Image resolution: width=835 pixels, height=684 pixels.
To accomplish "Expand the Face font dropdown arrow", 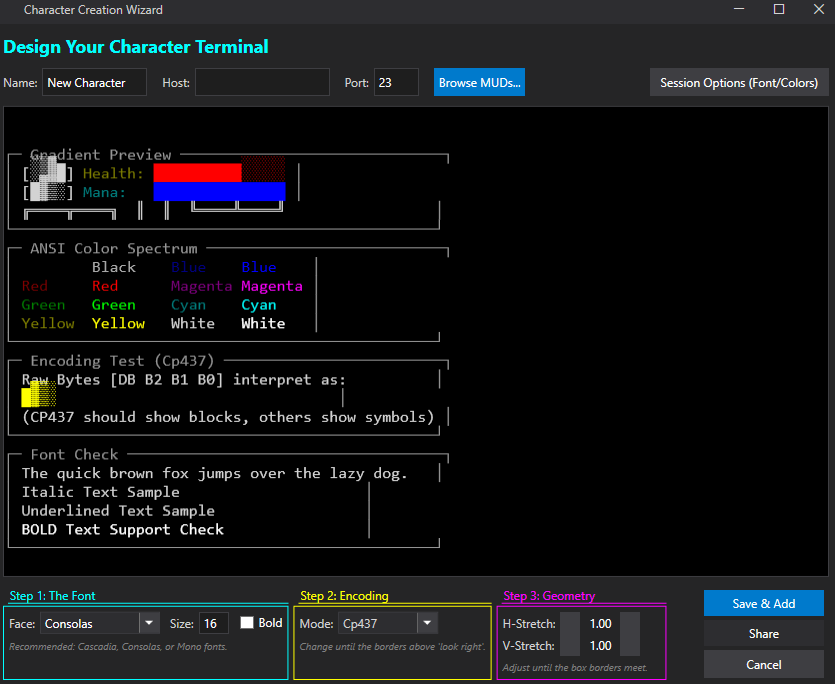I will (x=149, y=623).
